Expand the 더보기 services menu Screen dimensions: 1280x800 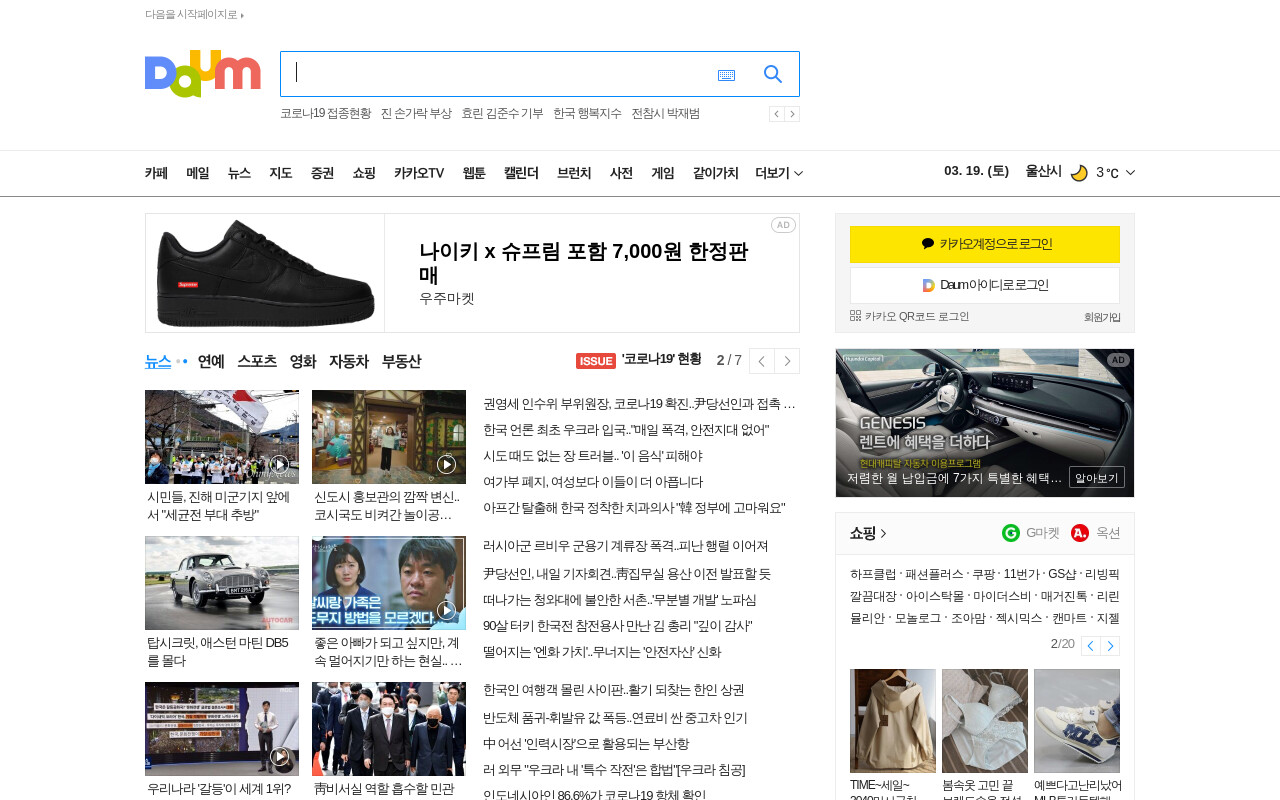click(779, 173)
